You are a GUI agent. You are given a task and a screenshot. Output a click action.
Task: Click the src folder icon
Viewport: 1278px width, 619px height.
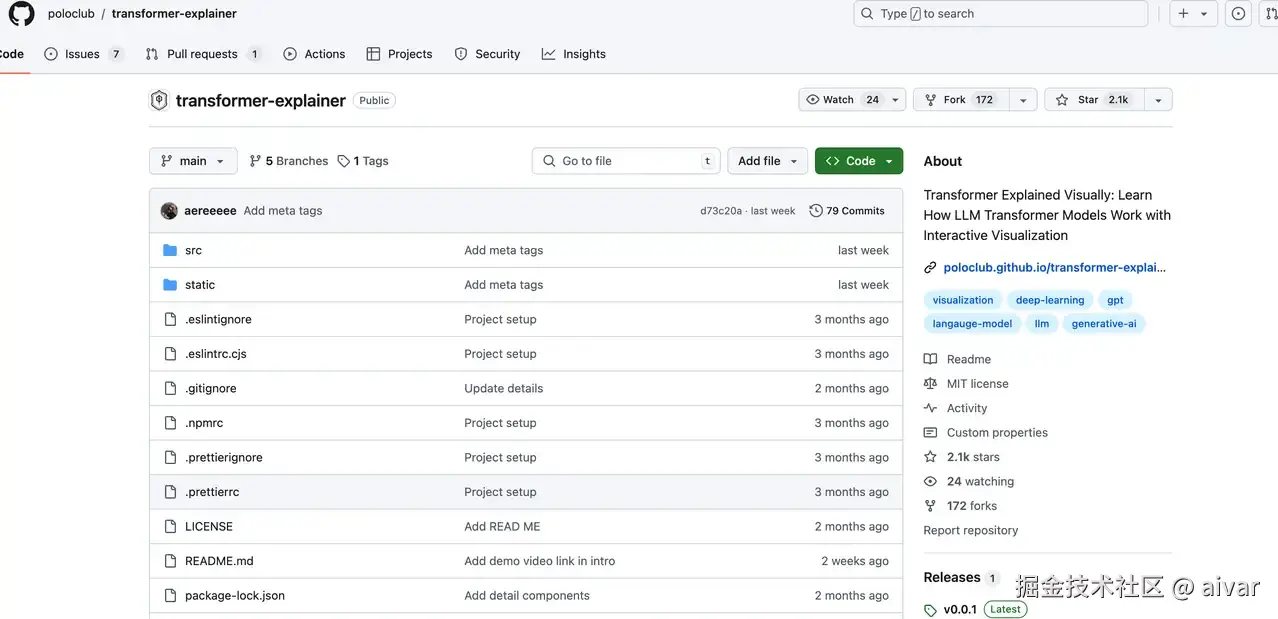tap(170, 250)
